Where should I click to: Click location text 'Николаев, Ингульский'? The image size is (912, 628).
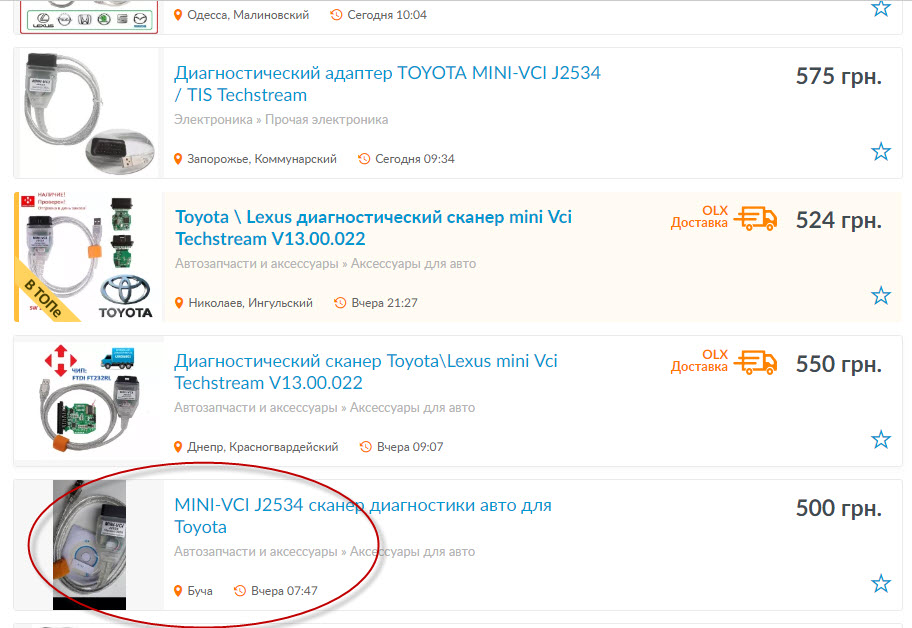coord(250,303)
